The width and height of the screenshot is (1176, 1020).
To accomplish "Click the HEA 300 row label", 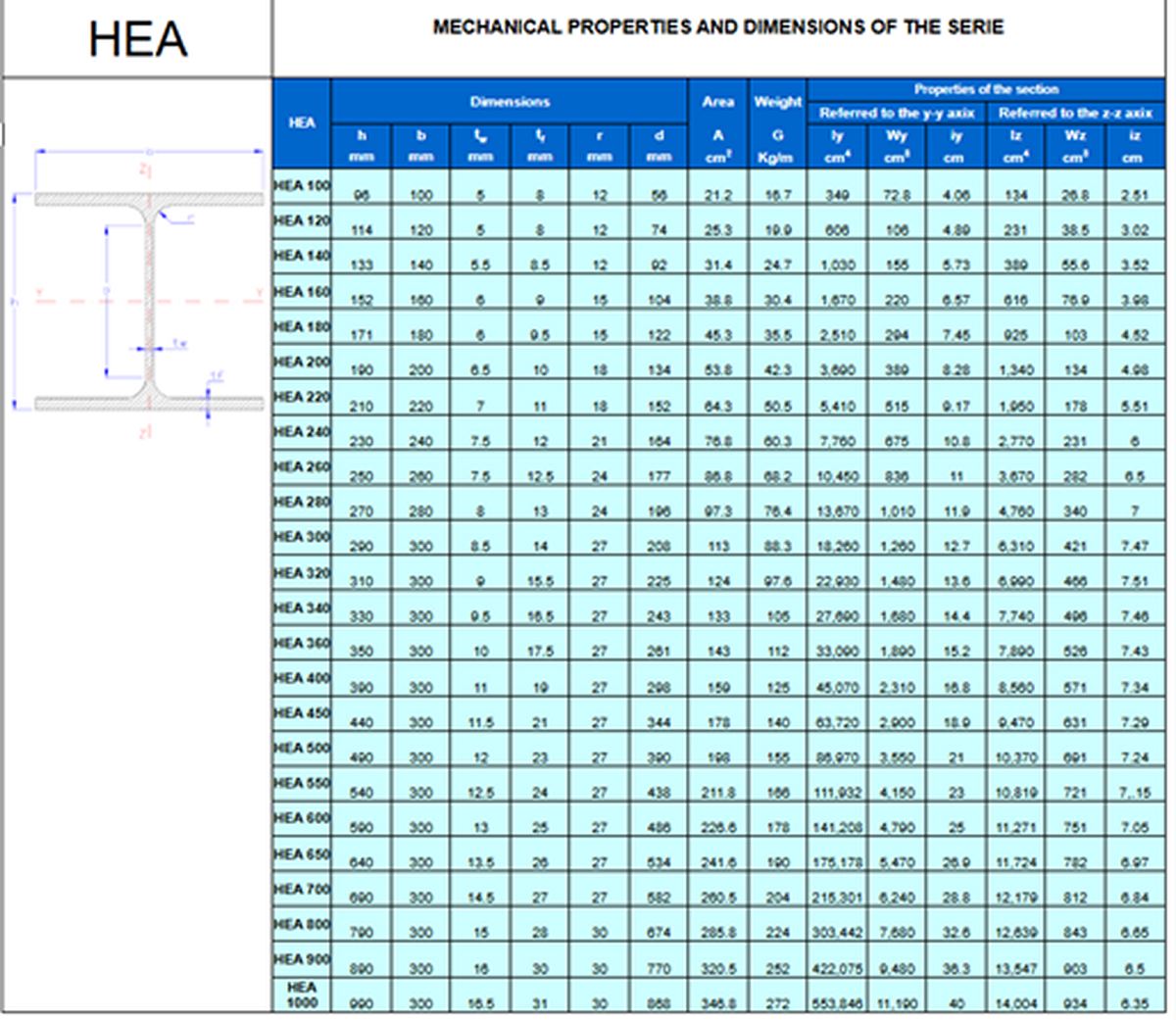I will pos(302,537).
